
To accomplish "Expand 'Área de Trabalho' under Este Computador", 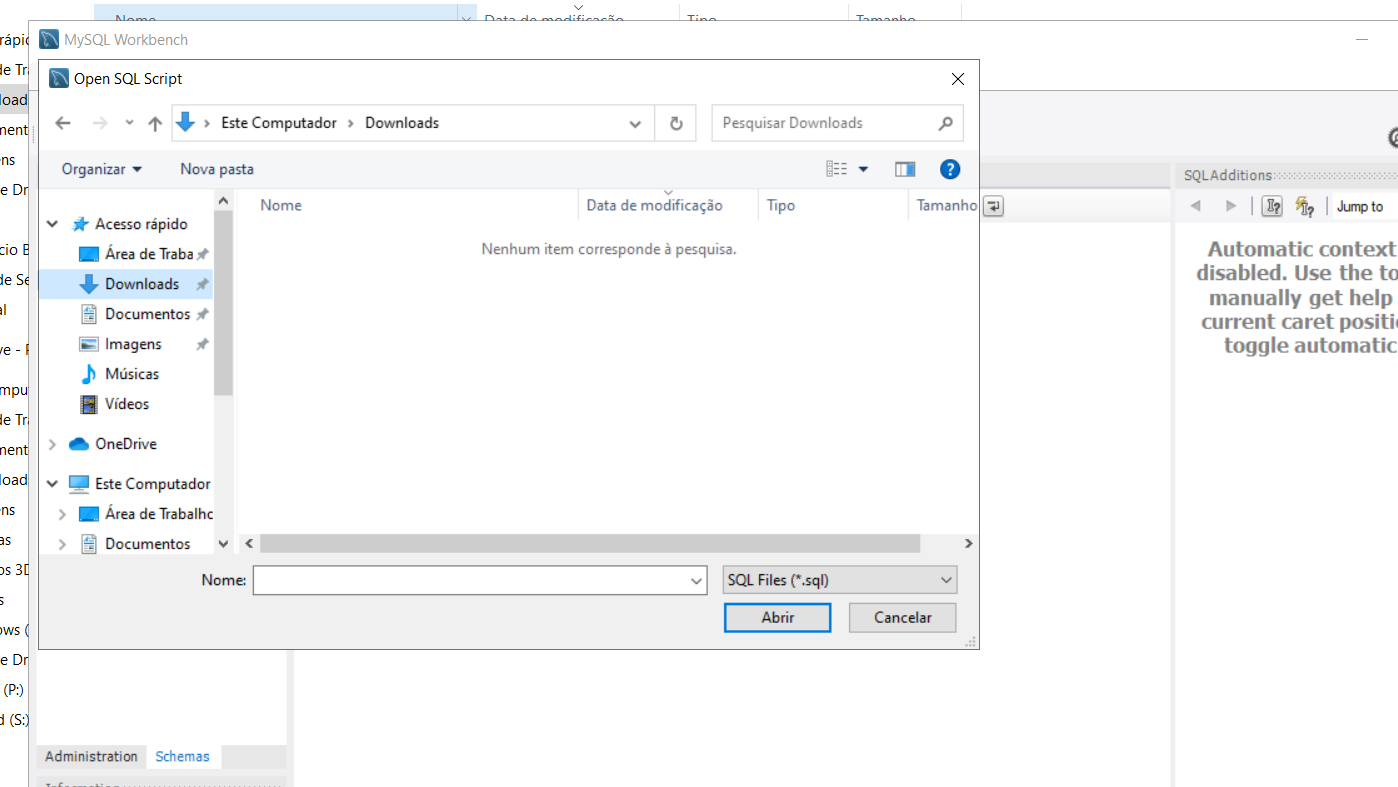I will pos(63,514).
